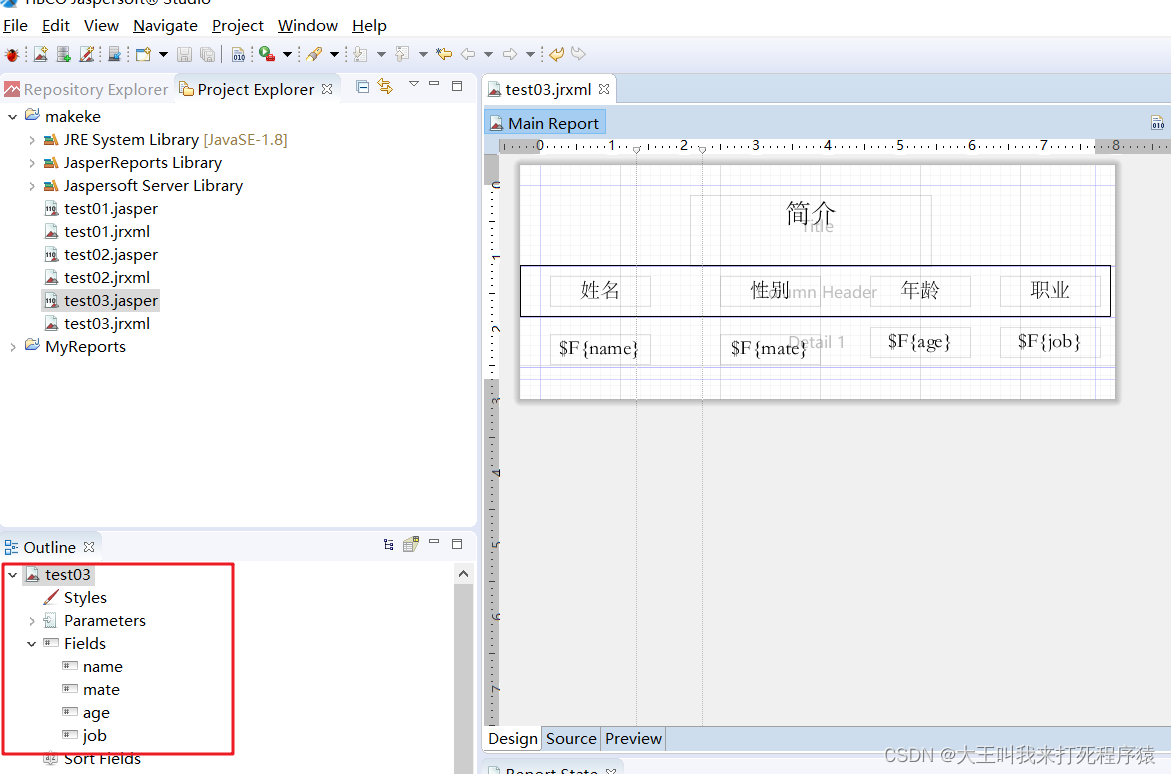Select the $F{name} text field in Detail band
Viewport: 1171px width, 774px height.
600,349
